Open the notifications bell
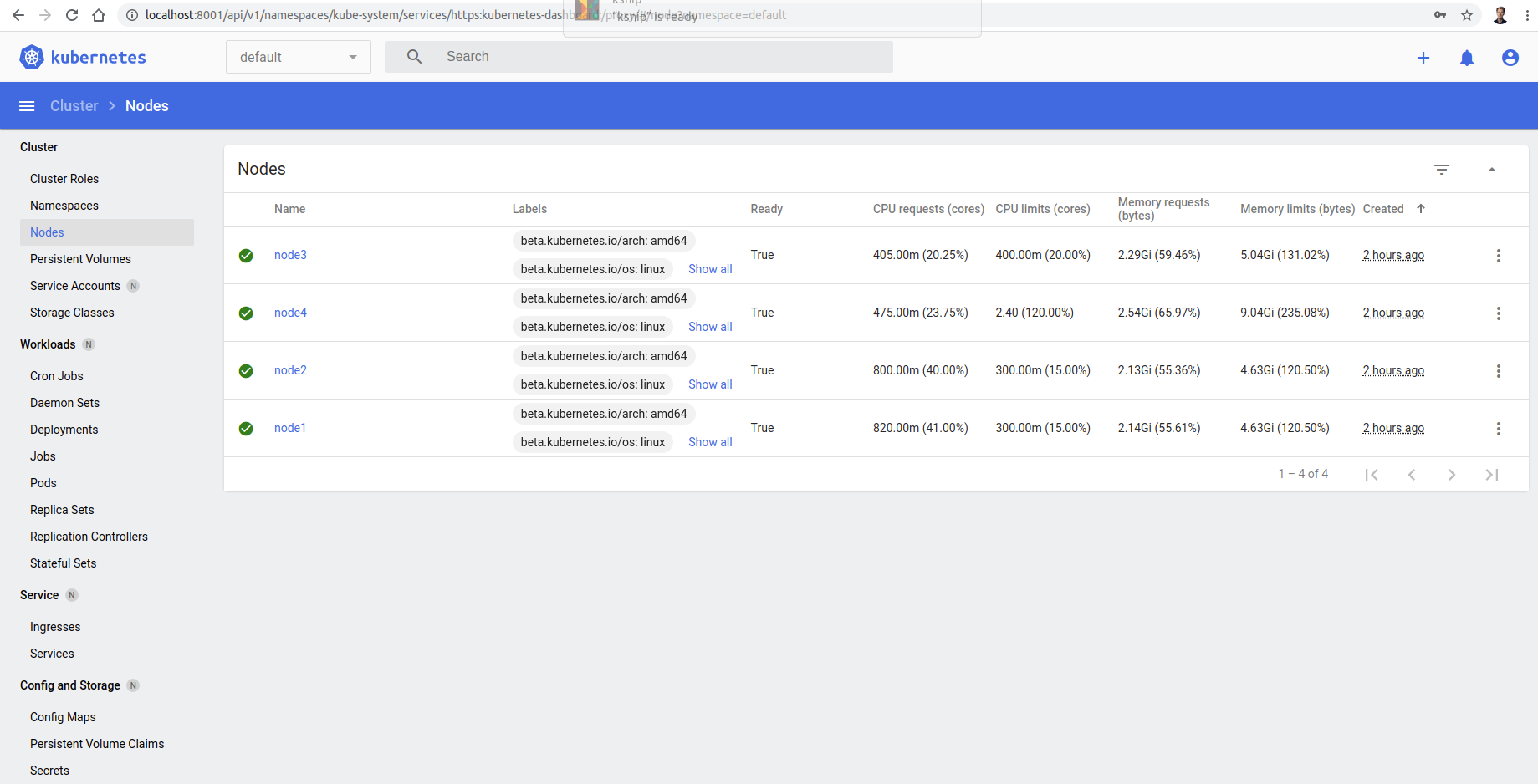The width and height of the screenshot is (1538, 784). (1467, 57)
